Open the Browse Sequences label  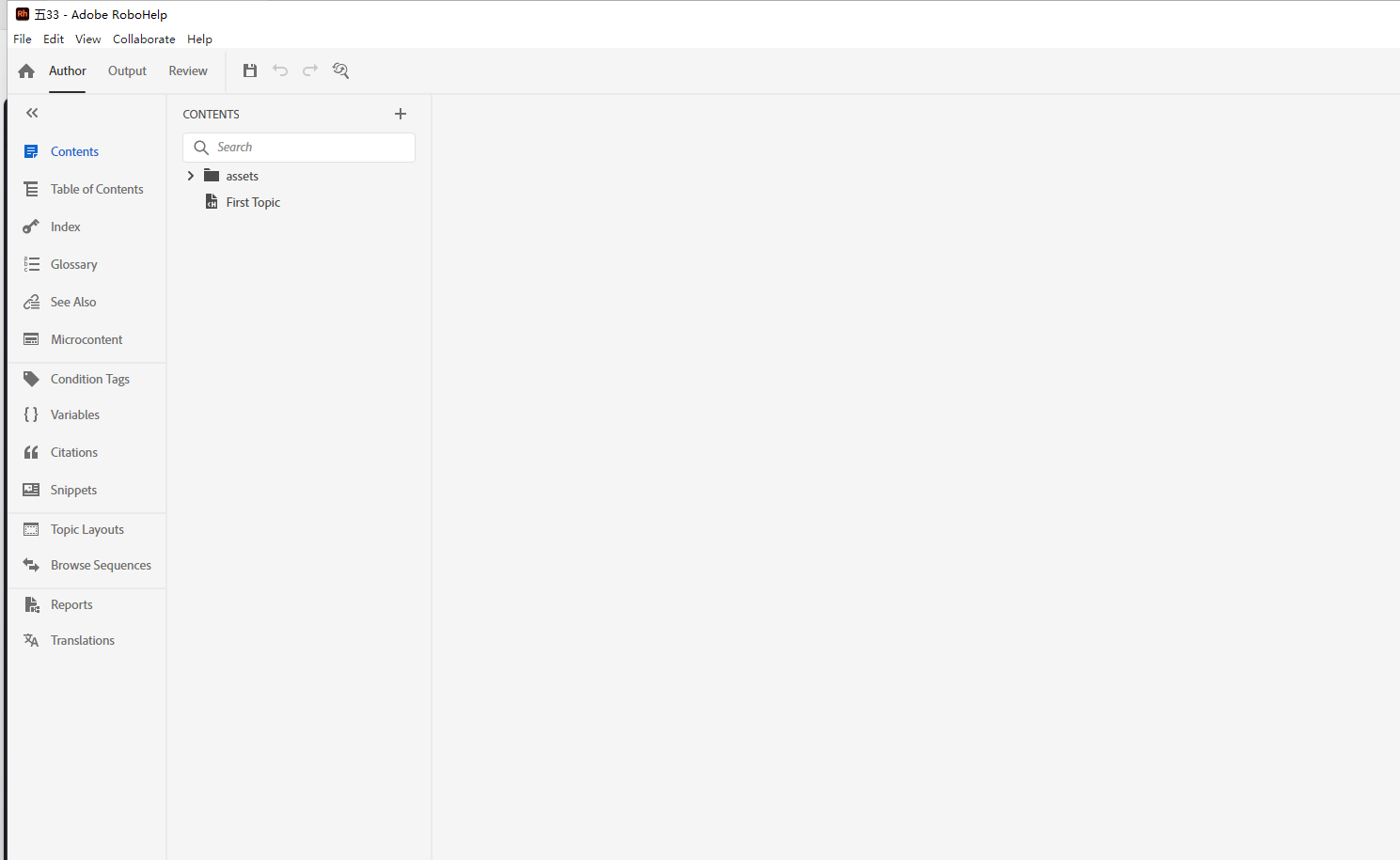click(101, 565)
